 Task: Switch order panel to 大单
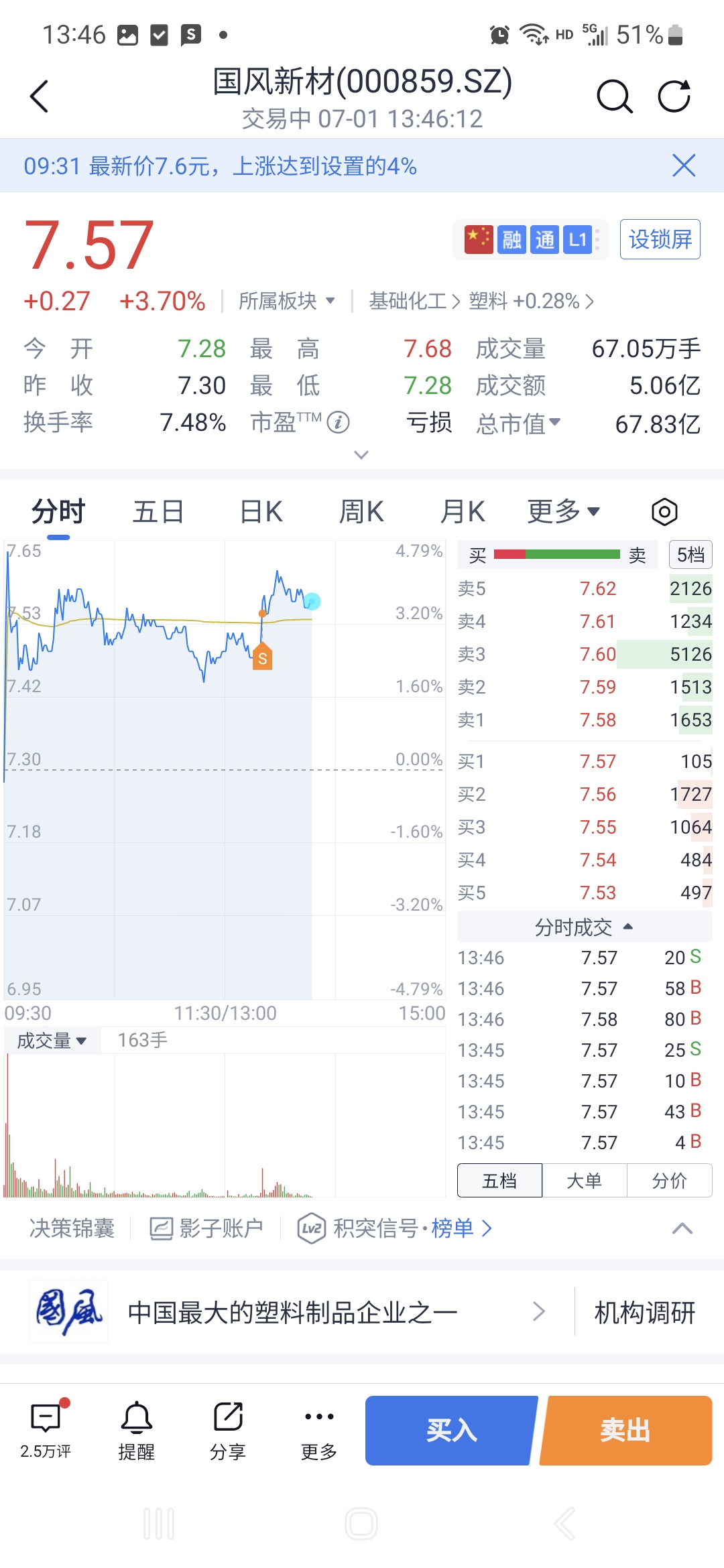(584, 1181)
